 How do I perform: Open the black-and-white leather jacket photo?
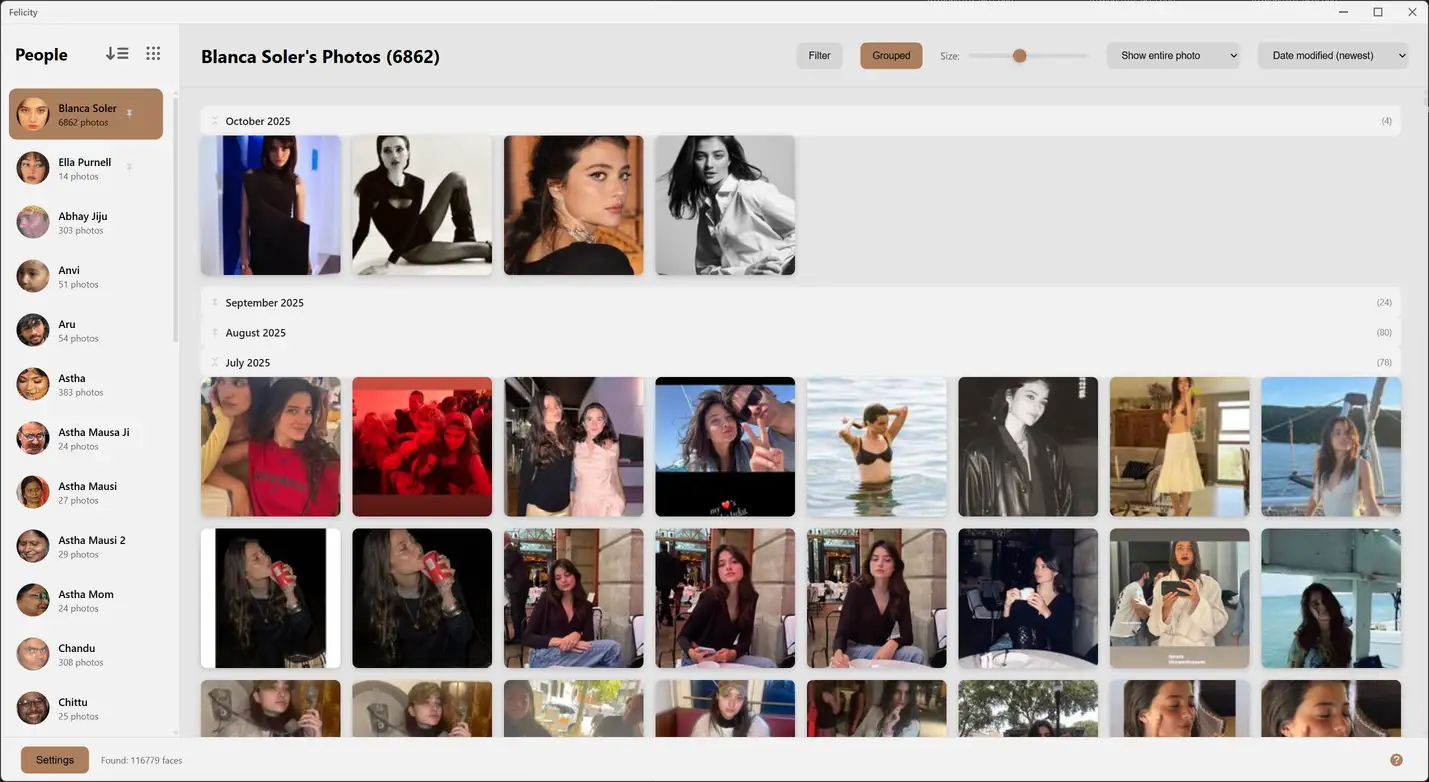(x=1028, y=447)
